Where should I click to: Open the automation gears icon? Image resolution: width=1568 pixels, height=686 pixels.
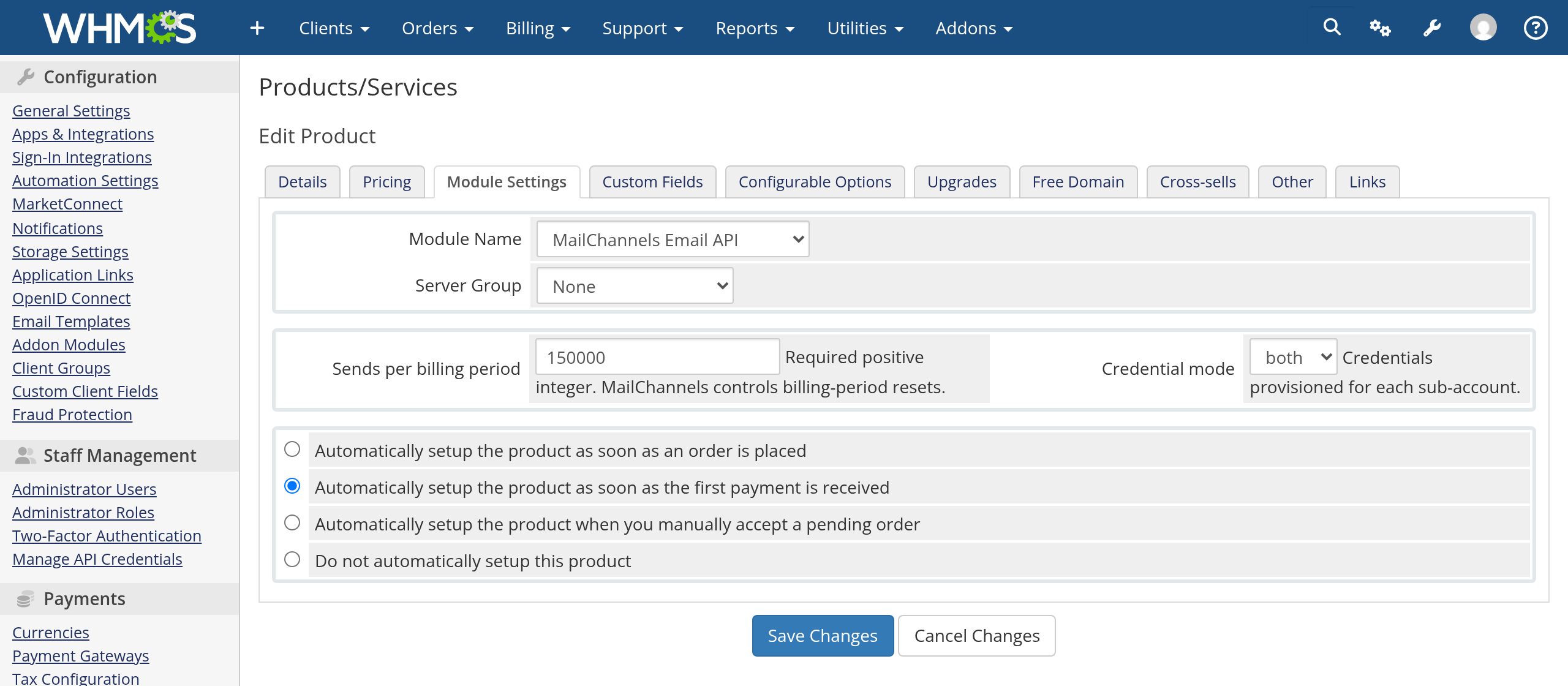pos(1380,28)
